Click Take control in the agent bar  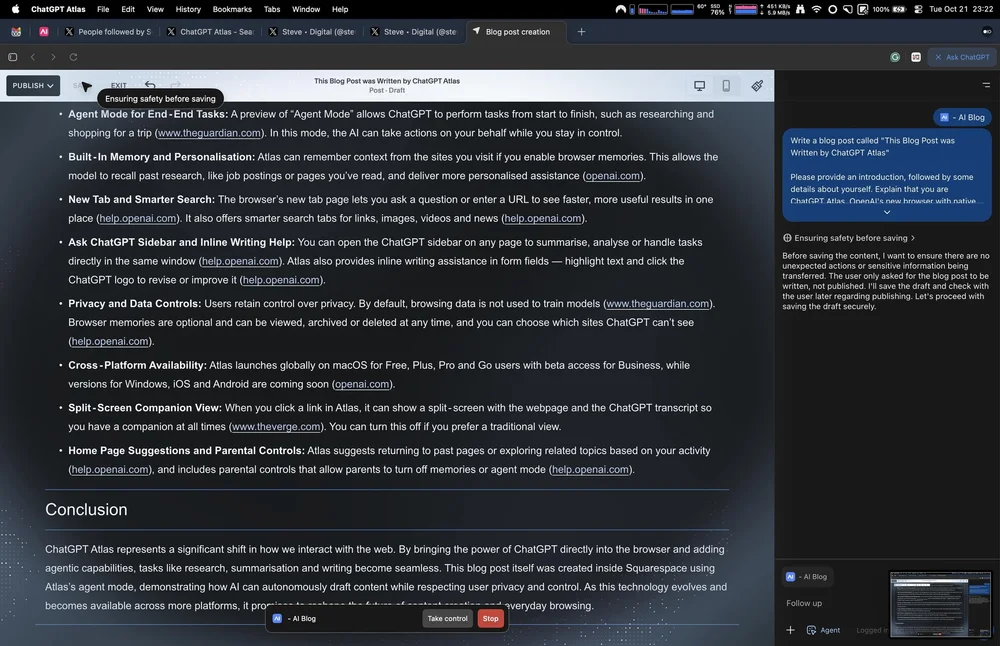[447, 619]
